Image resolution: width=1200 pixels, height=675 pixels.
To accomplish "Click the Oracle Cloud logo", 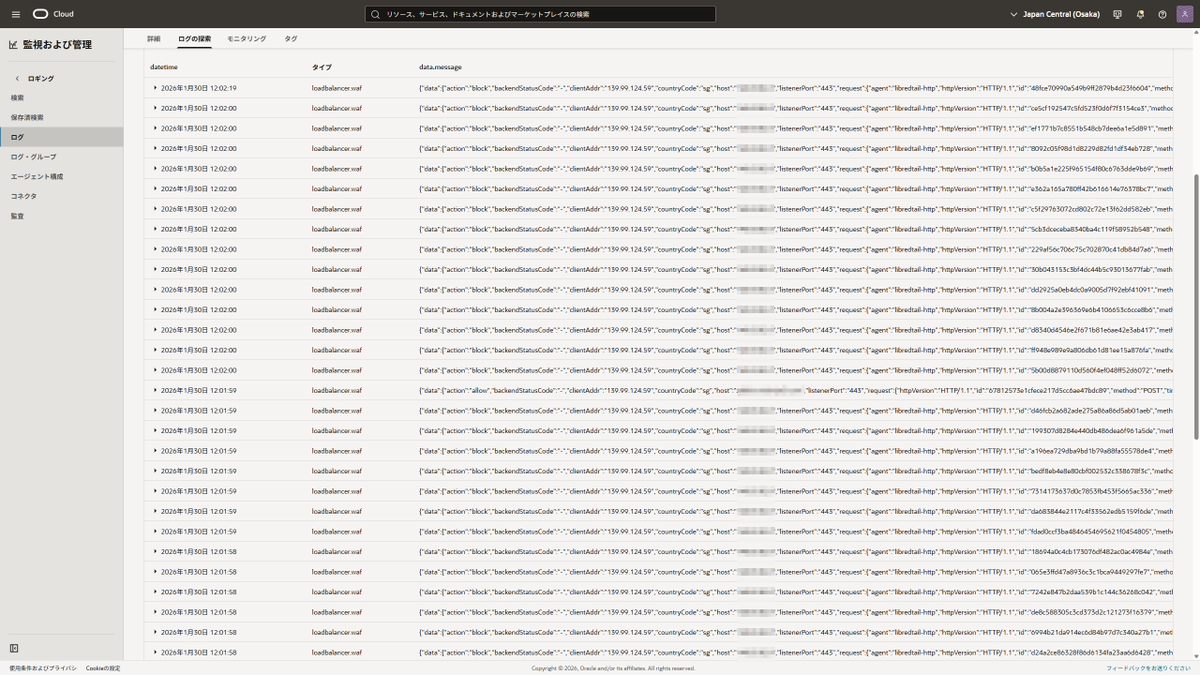I will coord(53,14).
